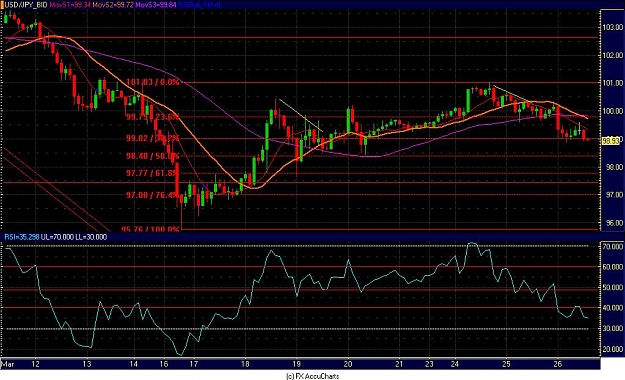The height and width of the screenshot is (380, 625).
Task: Select the MovS2=99.72 indicator label
Action: 114,5
